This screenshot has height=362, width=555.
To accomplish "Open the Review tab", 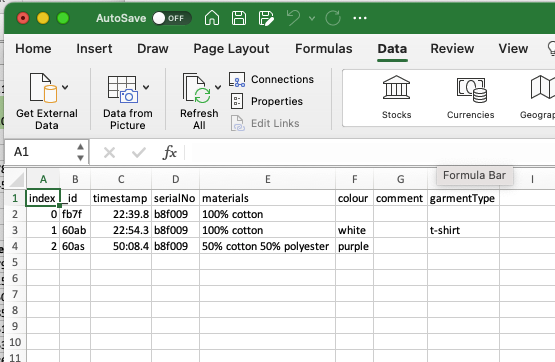I will click(x=452, y=48).
